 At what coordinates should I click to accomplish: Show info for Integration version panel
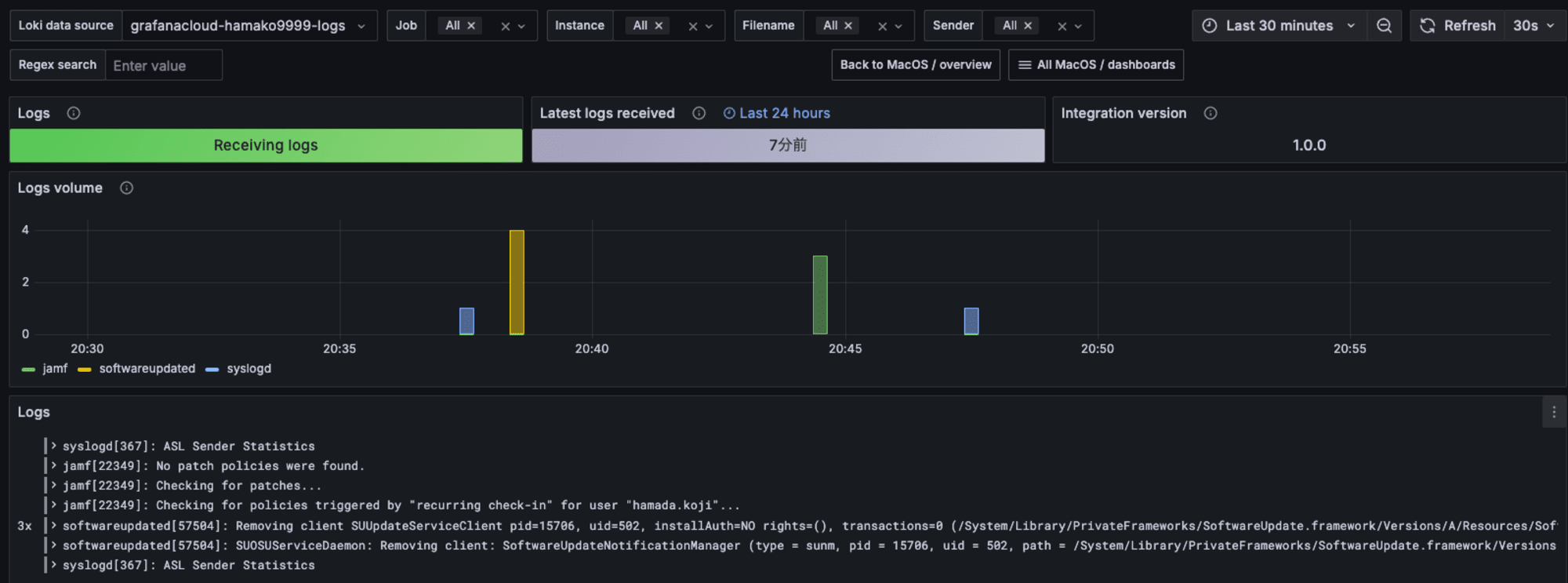point(1210,113)
